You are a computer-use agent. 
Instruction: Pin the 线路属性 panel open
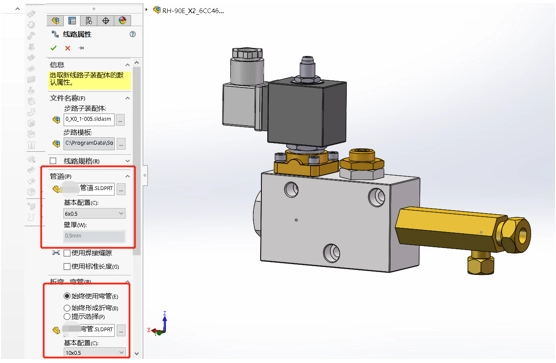(81, 48)
